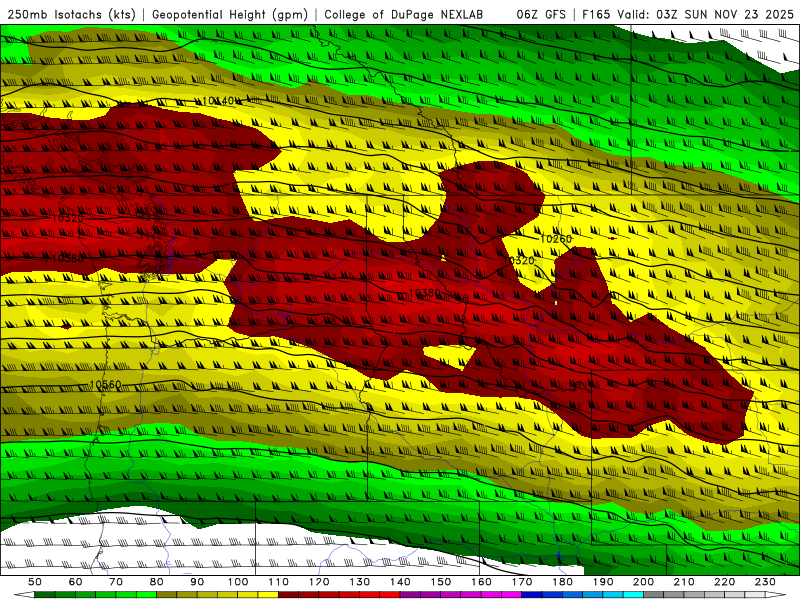Select the 80 knots legend label
Viewport: 800px width, 600px height.
(x=157, y=582)
